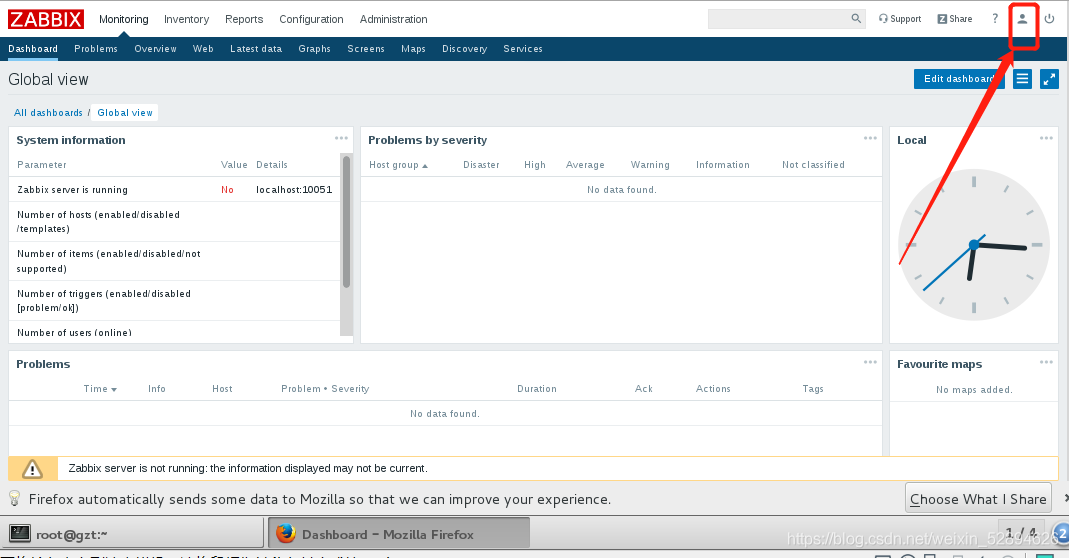
Task: Open the Administration menu
Action: pos(393,19)
